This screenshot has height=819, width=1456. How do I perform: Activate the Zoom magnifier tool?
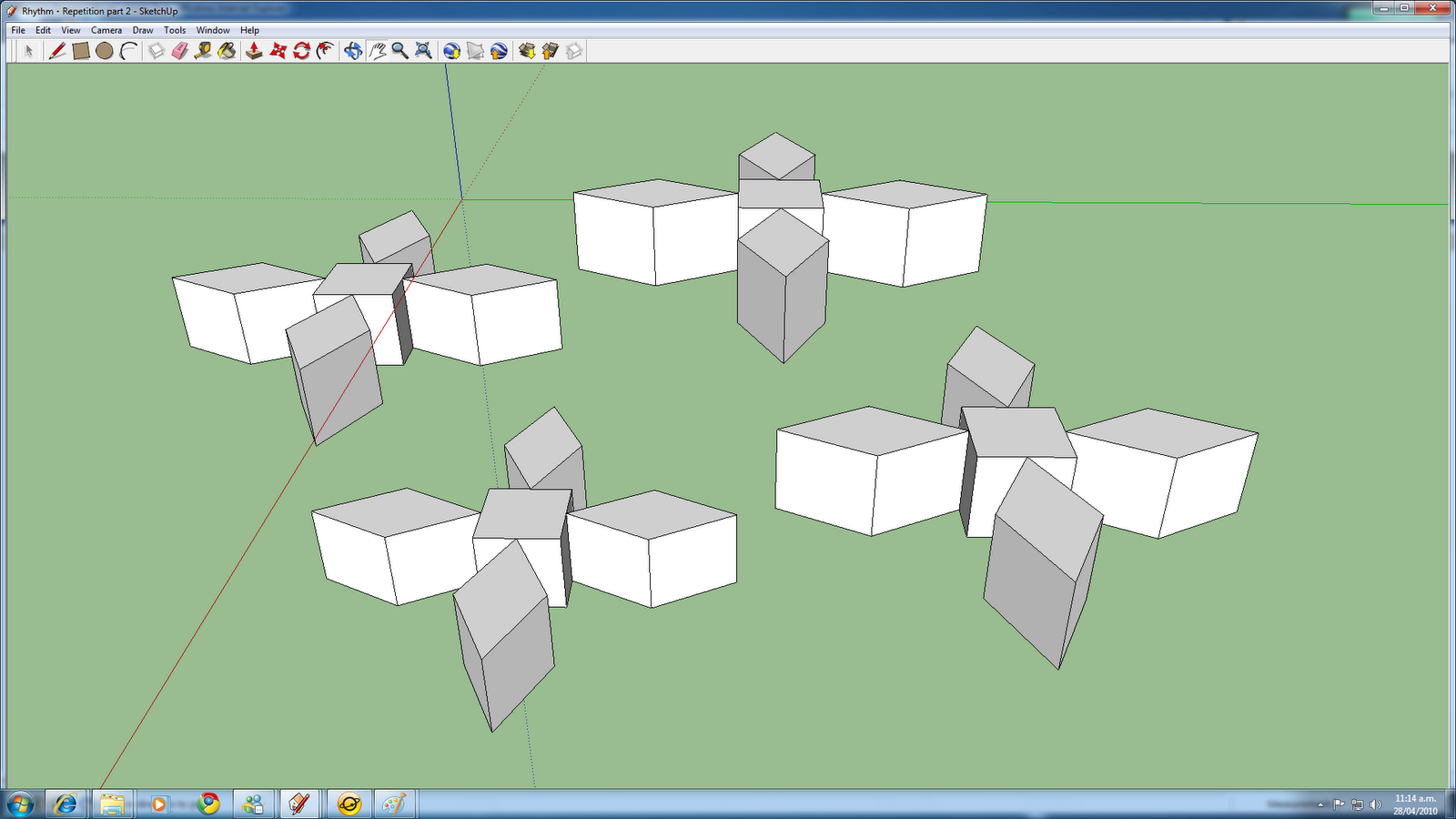(x=400, y=51)
